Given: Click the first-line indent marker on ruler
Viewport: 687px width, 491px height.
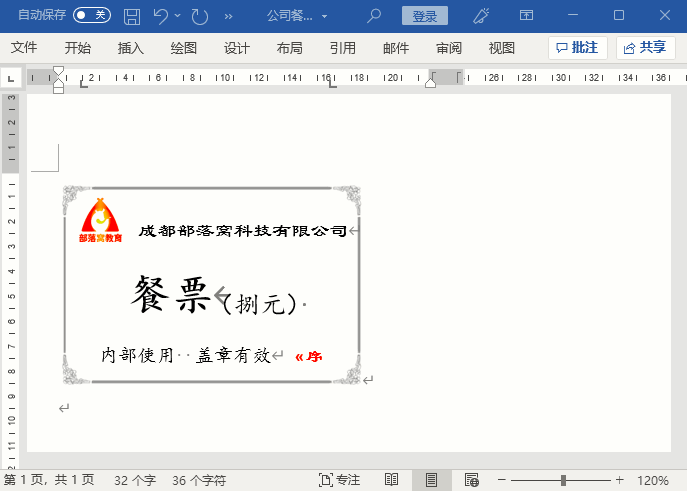Looking at the screenshot, I should 58,71.
